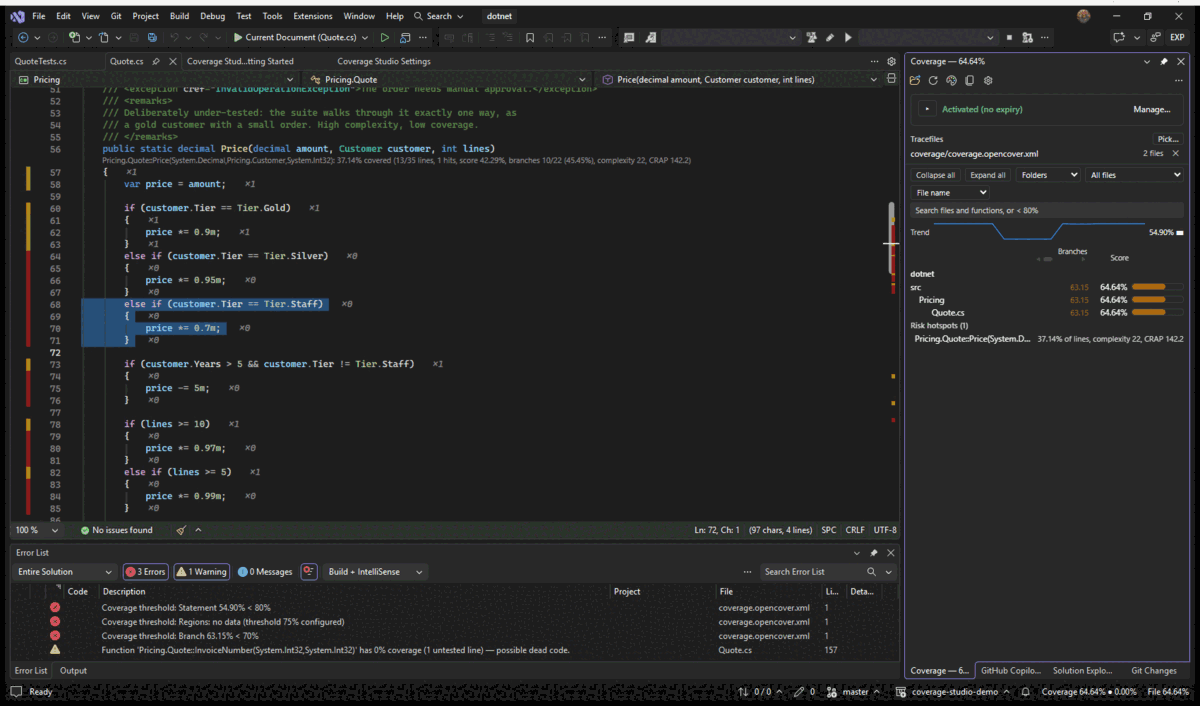
Task: Click the Collapse all button
Action: (936, 175)
